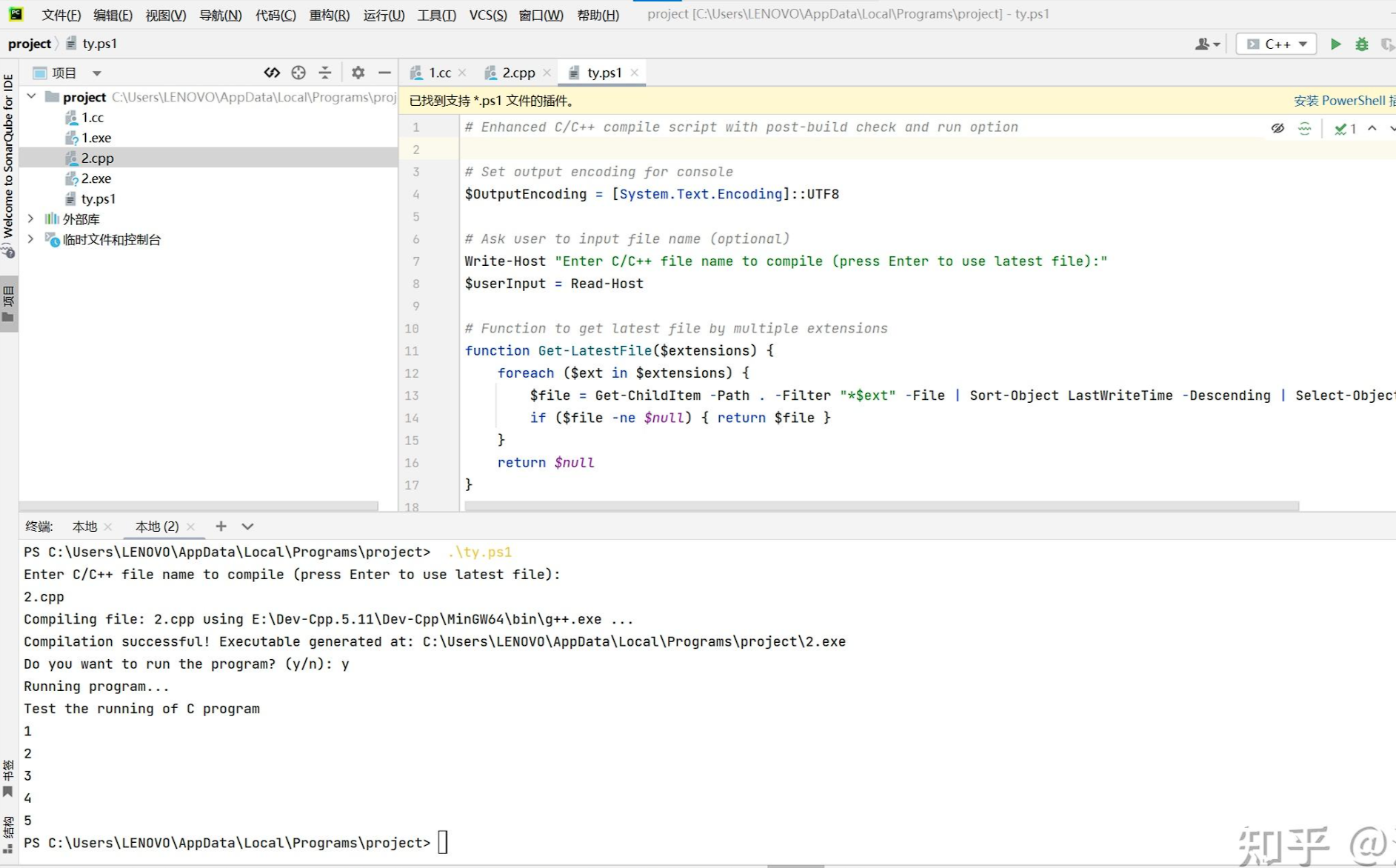The width and height of the screenshot is (1396, 868).
Task: Toggle the 项目 tool window sidebar button
Action: tap(8, 299)
